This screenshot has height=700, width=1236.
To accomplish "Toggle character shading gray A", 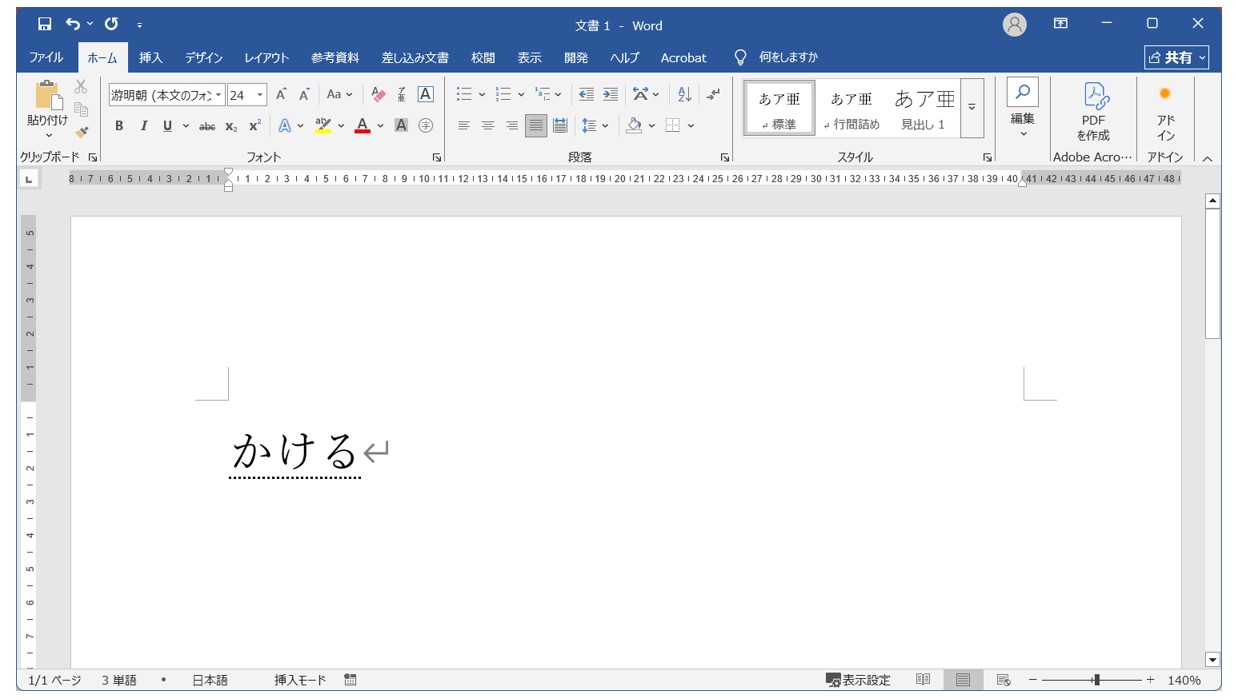I will [401, 126].
